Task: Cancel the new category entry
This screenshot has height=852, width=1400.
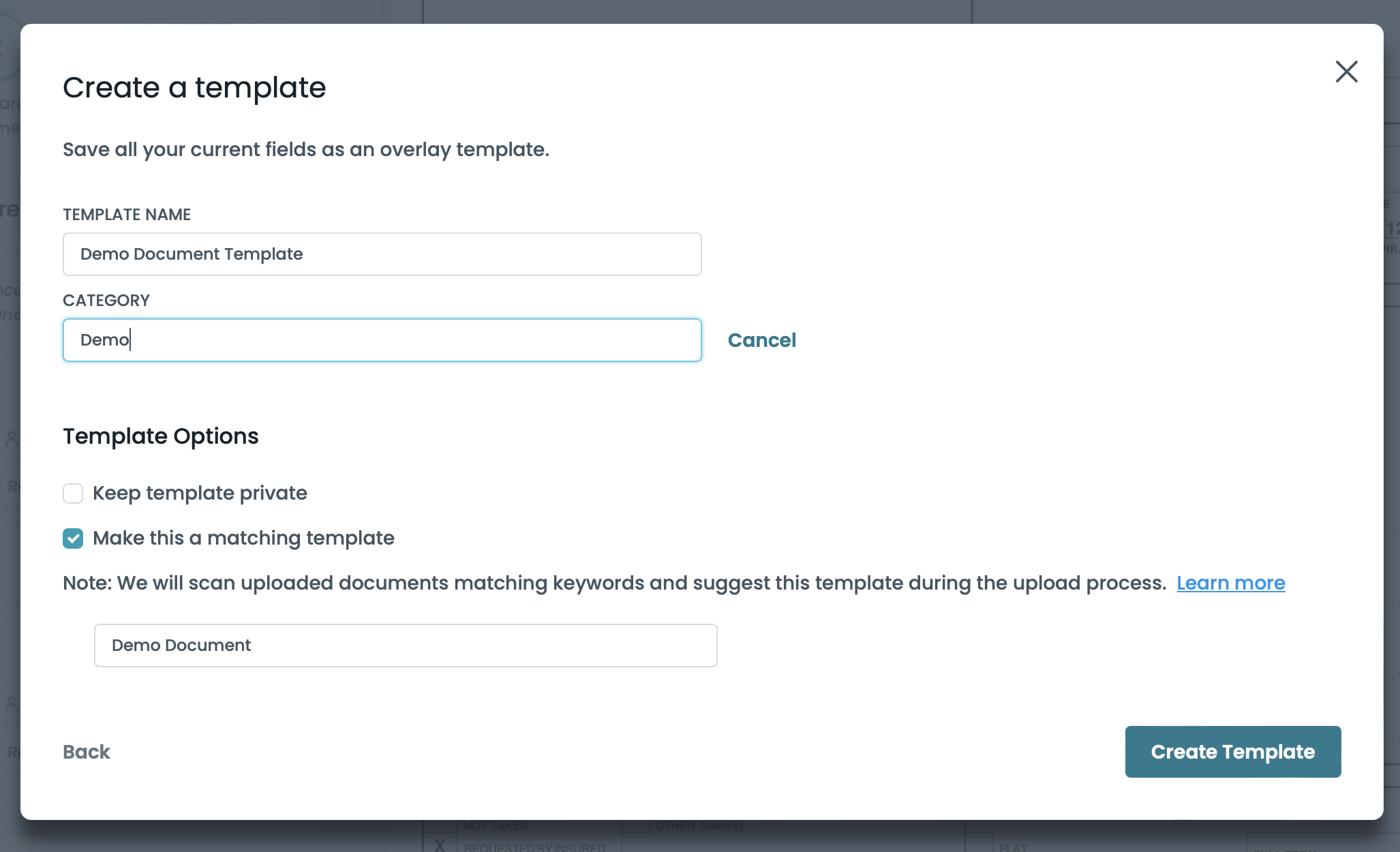Action: (x=761, y=340)
